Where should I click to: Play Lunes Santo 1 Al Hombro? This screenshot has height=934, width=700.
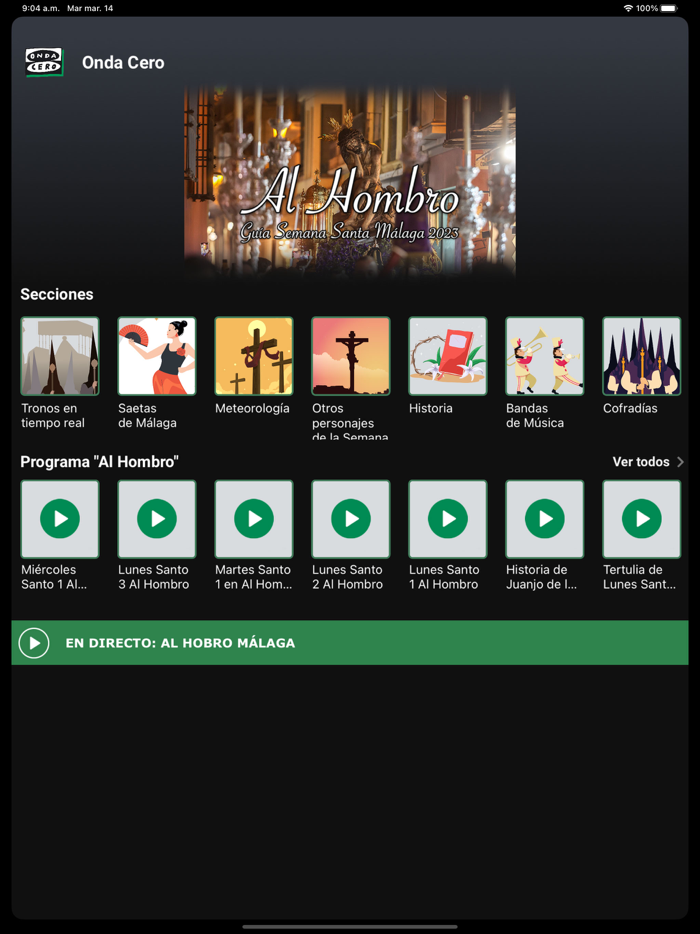[447, 519]
